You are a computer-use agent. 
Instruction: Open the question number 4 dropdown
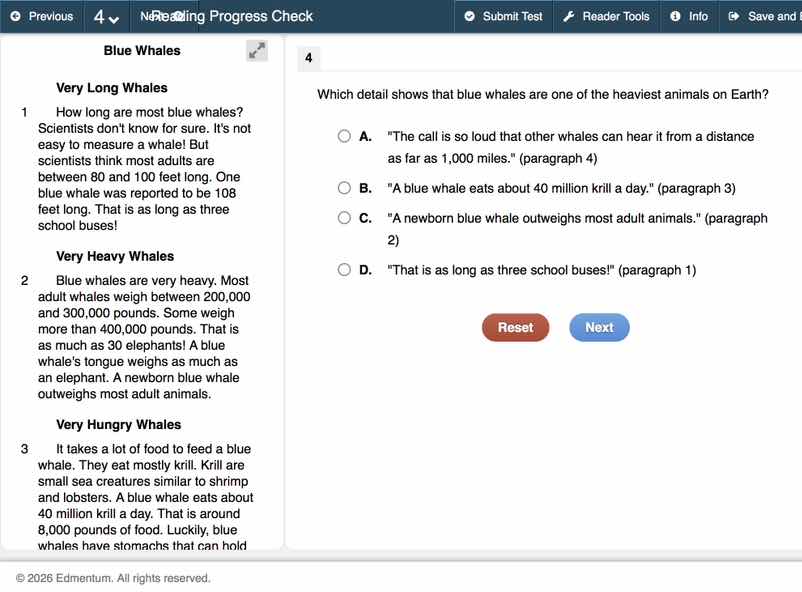point(106,17)
